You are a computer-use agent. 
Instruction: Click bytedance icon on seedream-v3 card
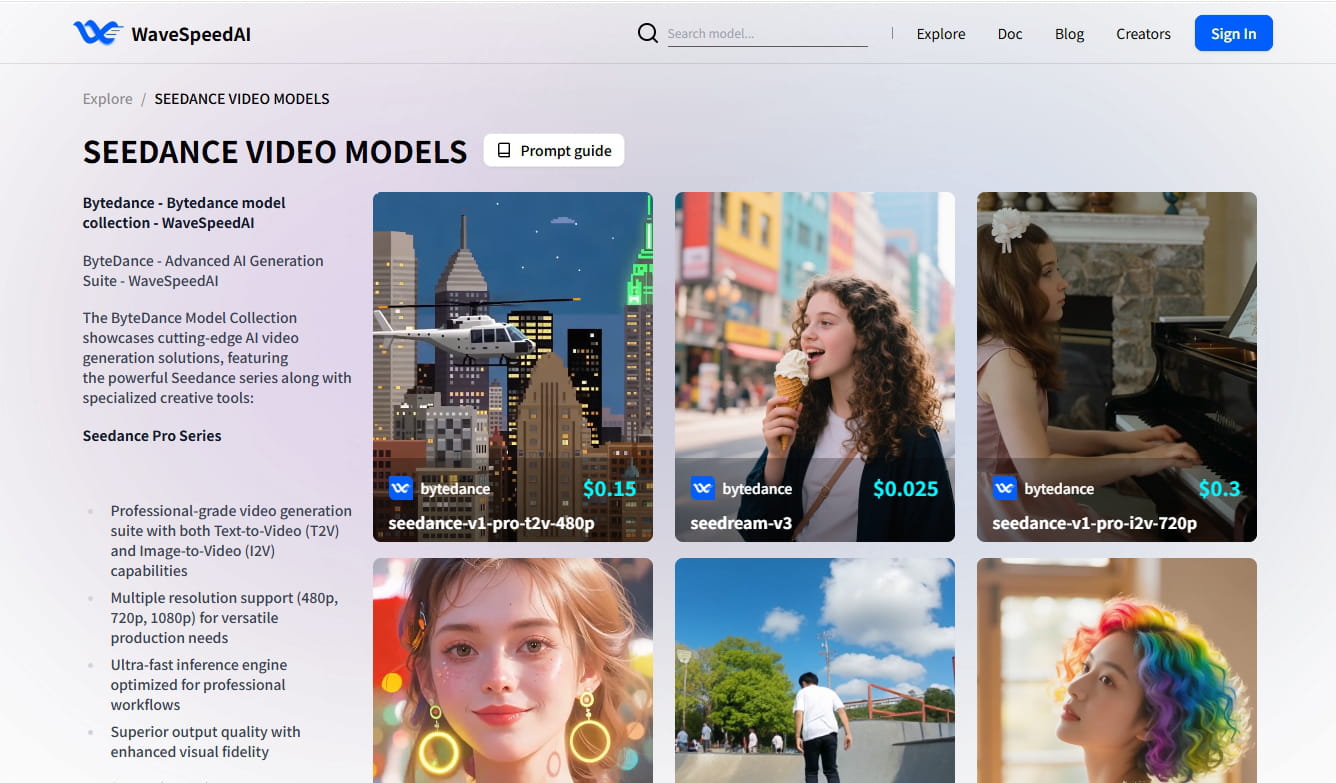(x=703, y=488)
